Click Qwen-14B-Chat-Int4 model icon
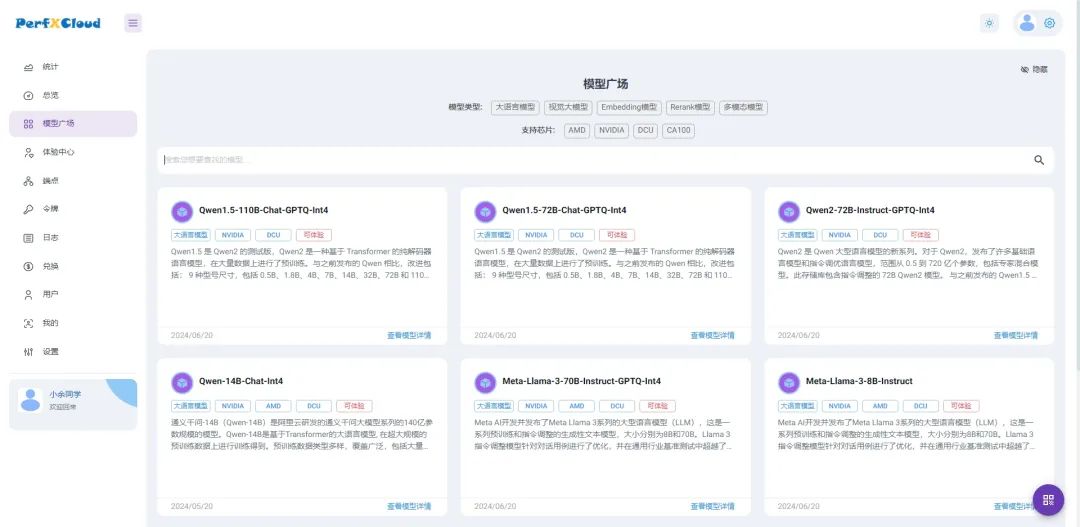 182,382
